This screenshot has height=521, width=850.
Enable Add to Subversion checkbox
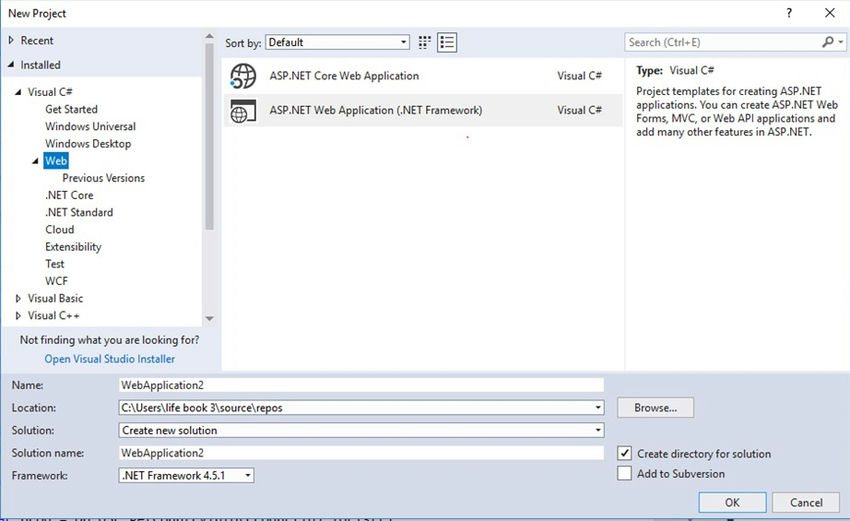[624, 473]
